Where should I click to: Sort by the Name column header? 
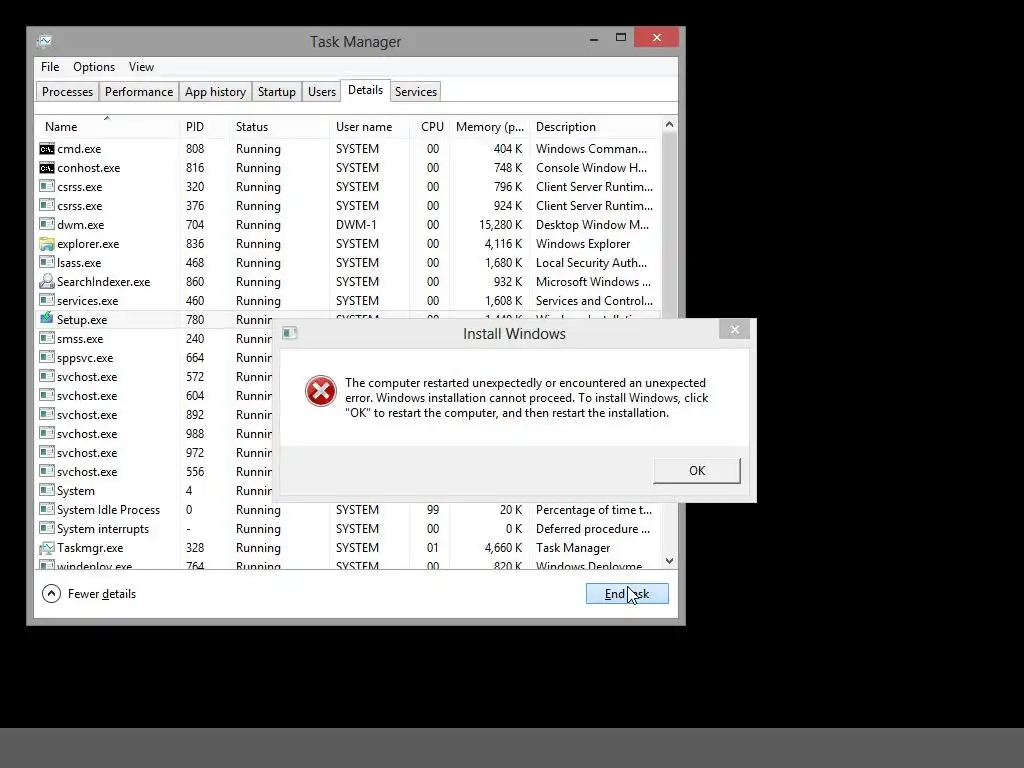coord(107,127)
